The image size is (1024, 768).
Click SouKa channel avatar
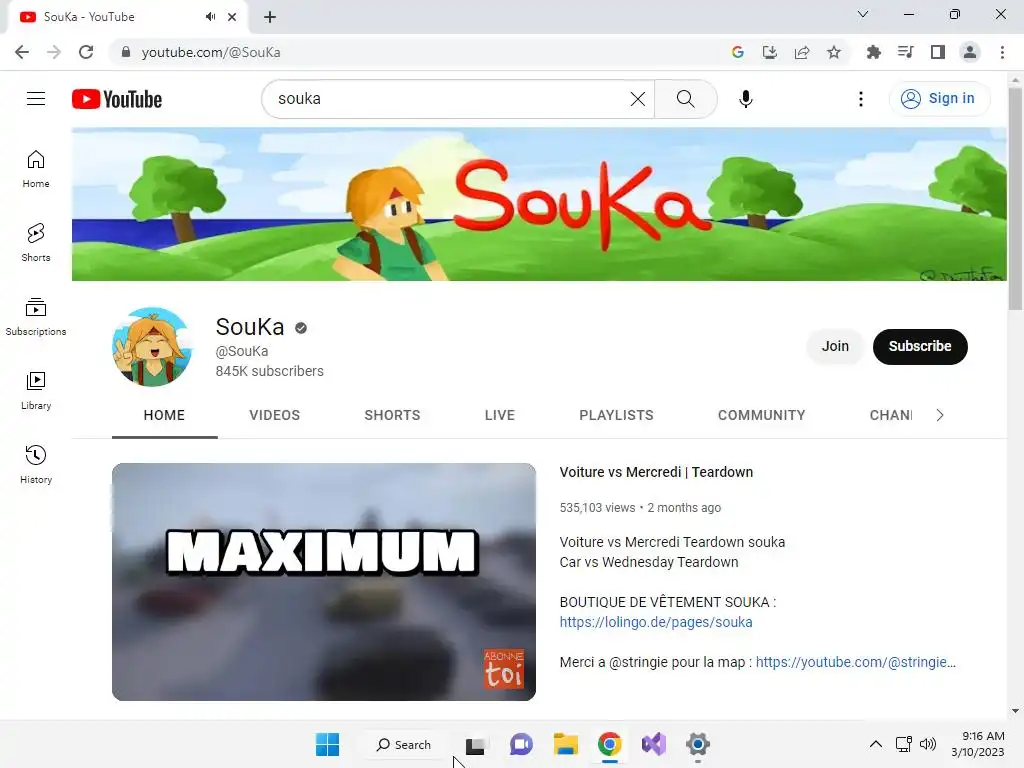click(x=152, y=347)
